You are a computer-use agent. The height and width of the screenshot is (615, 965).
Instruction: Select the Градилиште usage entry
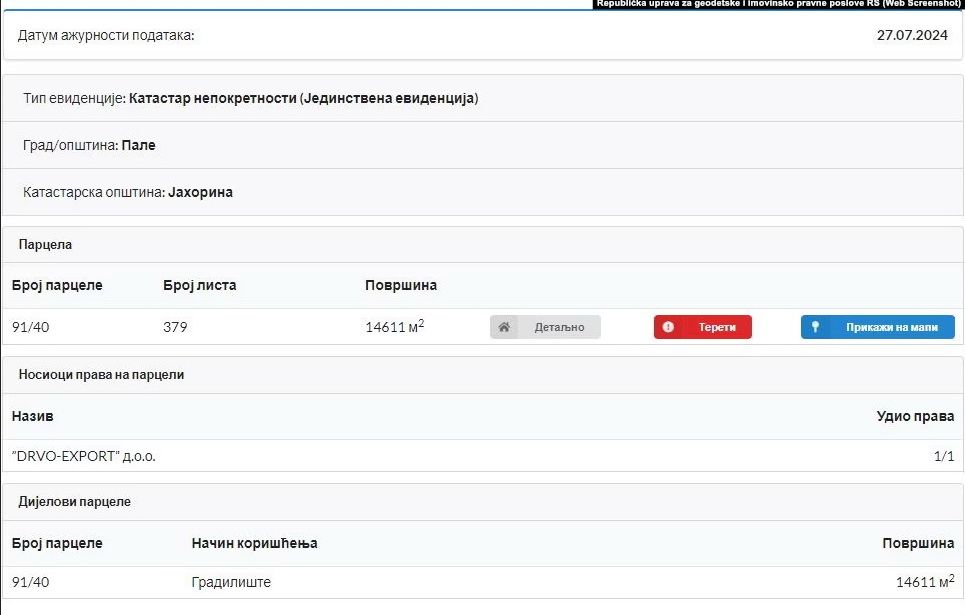point(231,582)
